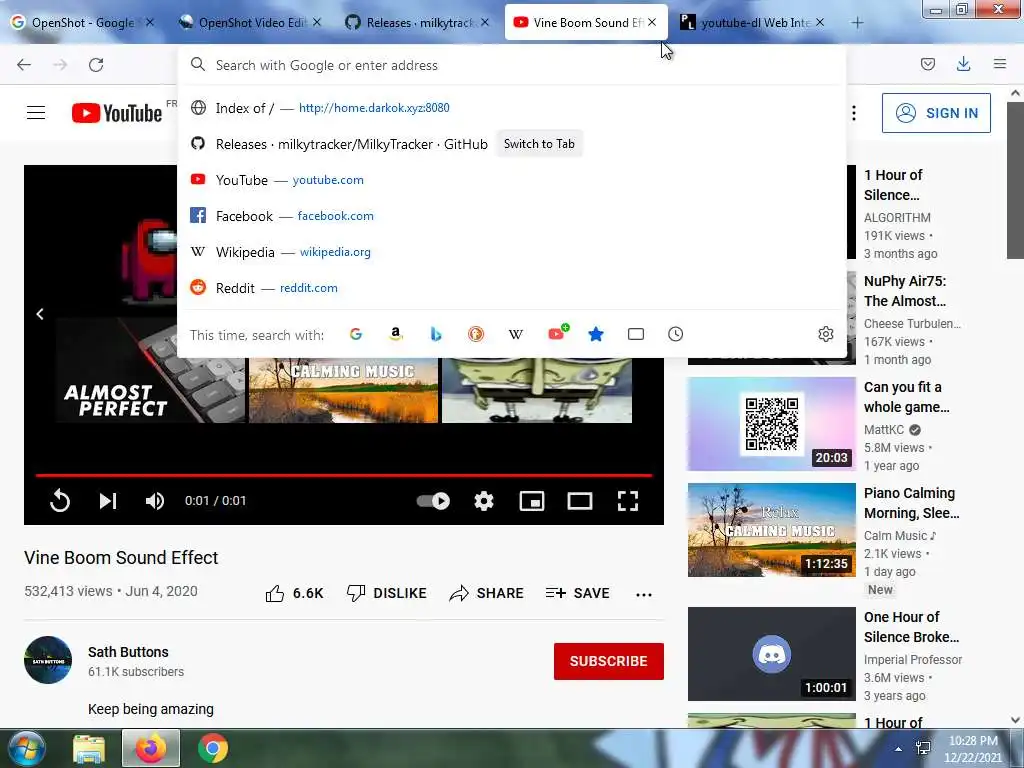Launch Google Chrome from the taskbar
The height and width of the screenshot is (768, 1024).
pos(213,748)
